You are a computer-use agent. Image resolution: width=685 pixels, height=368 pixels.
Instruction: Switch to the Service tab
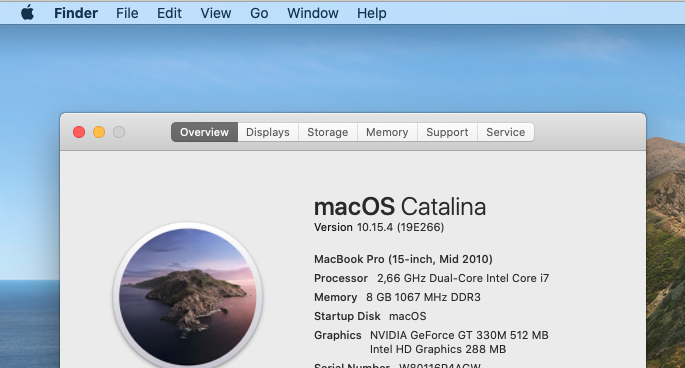click(x=505, y=132)
